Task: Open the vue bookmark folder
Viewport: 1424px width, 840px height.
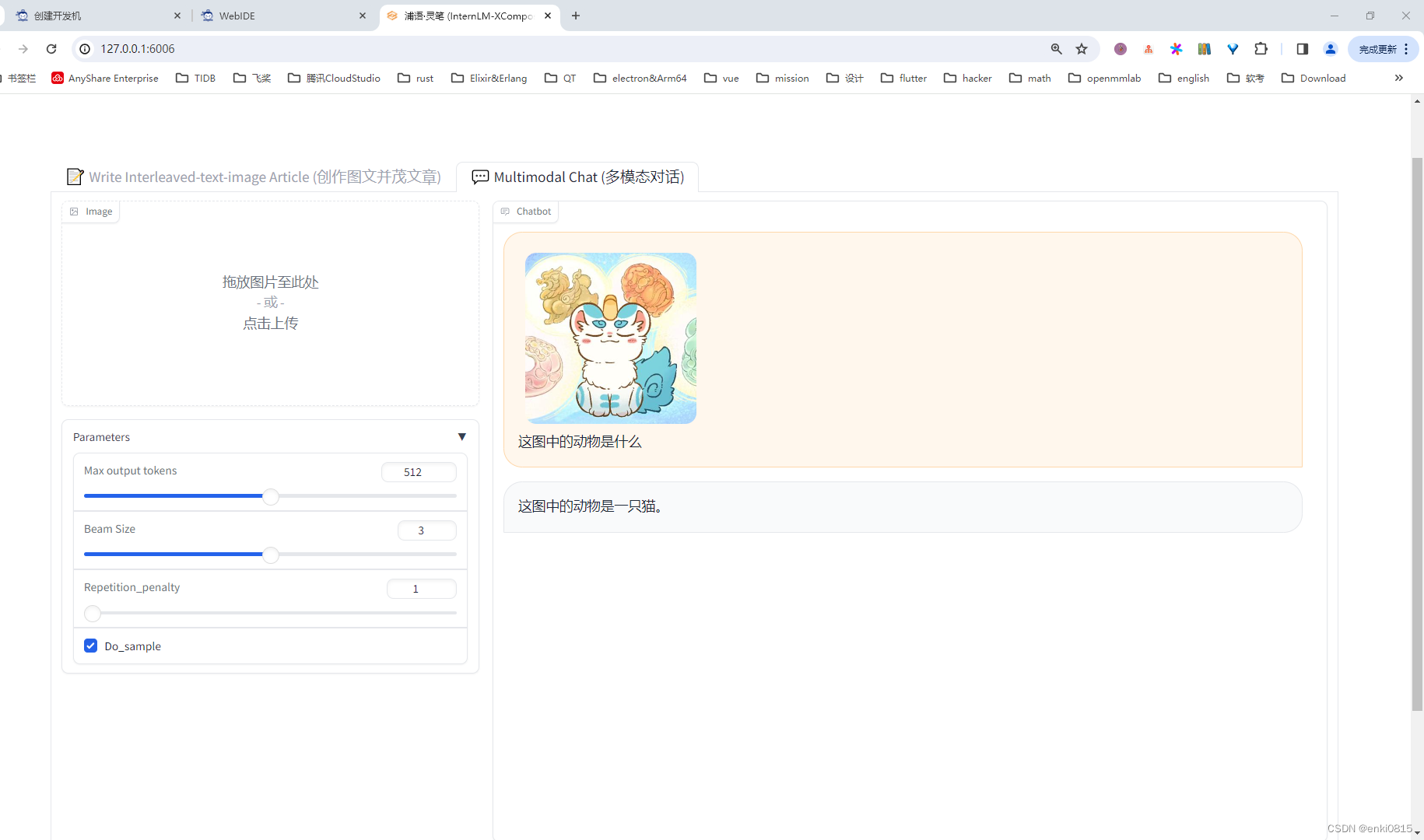Action: pos(722,78)
